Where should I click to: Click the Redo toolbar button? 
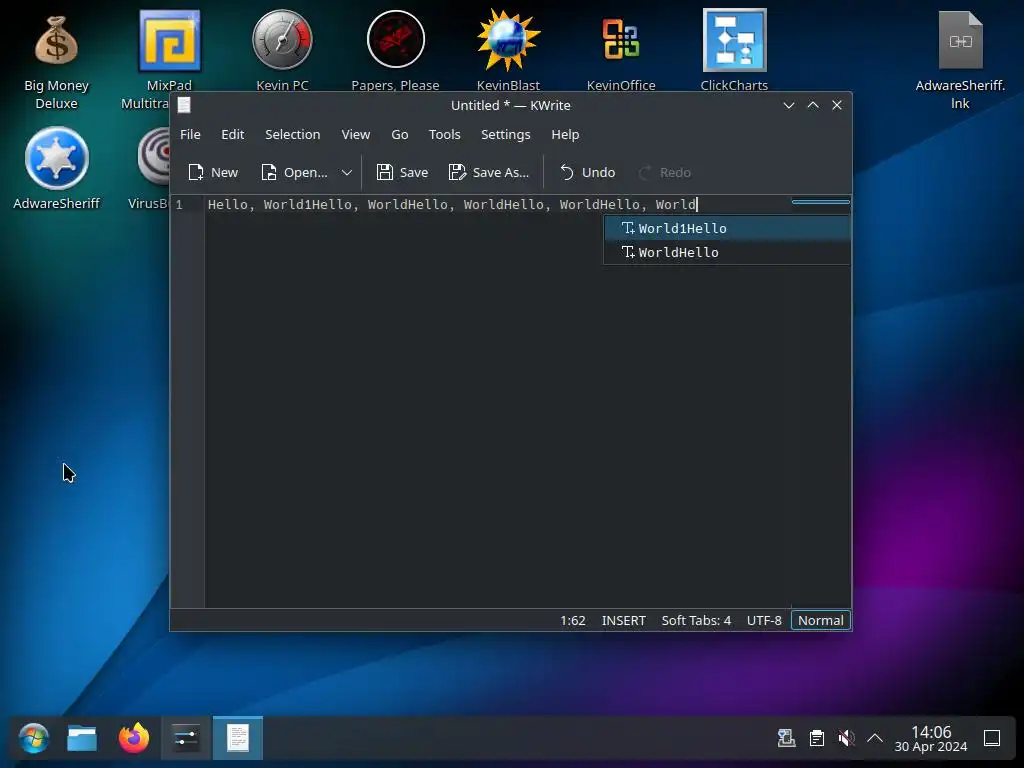click(664, 172)
